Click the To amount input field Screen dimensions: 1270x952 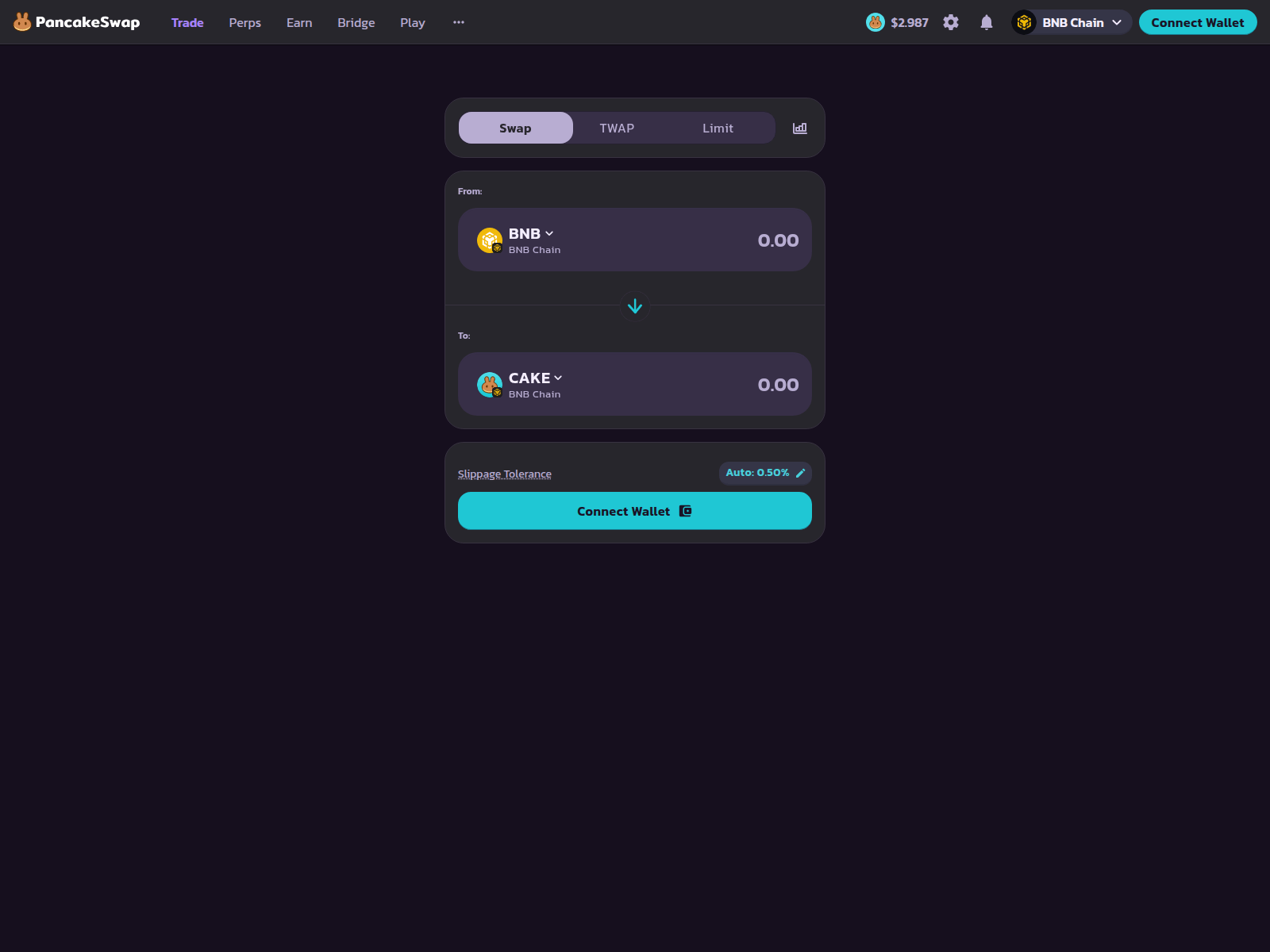click(x=778, y=385)
